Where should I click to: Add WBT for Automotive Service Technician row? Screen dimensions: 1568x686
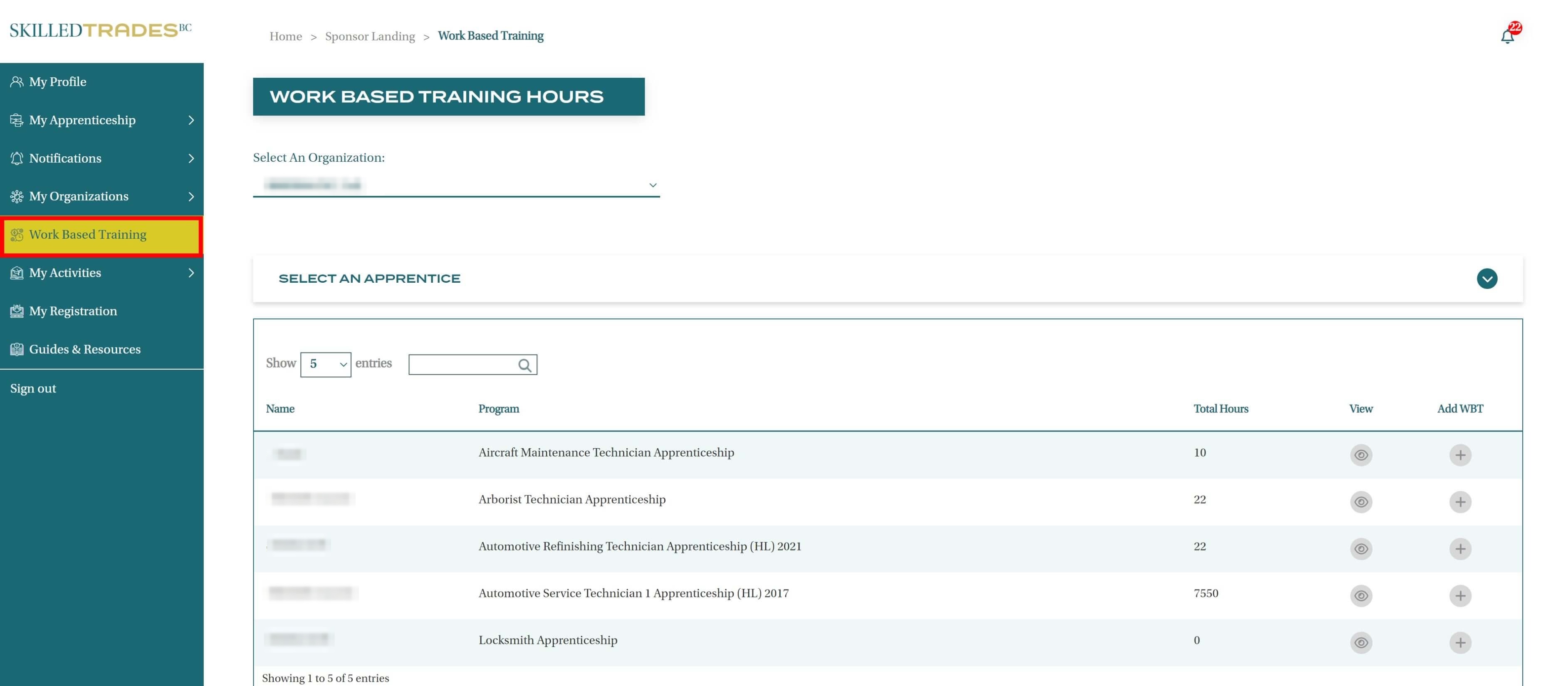tap(1459, 595)
